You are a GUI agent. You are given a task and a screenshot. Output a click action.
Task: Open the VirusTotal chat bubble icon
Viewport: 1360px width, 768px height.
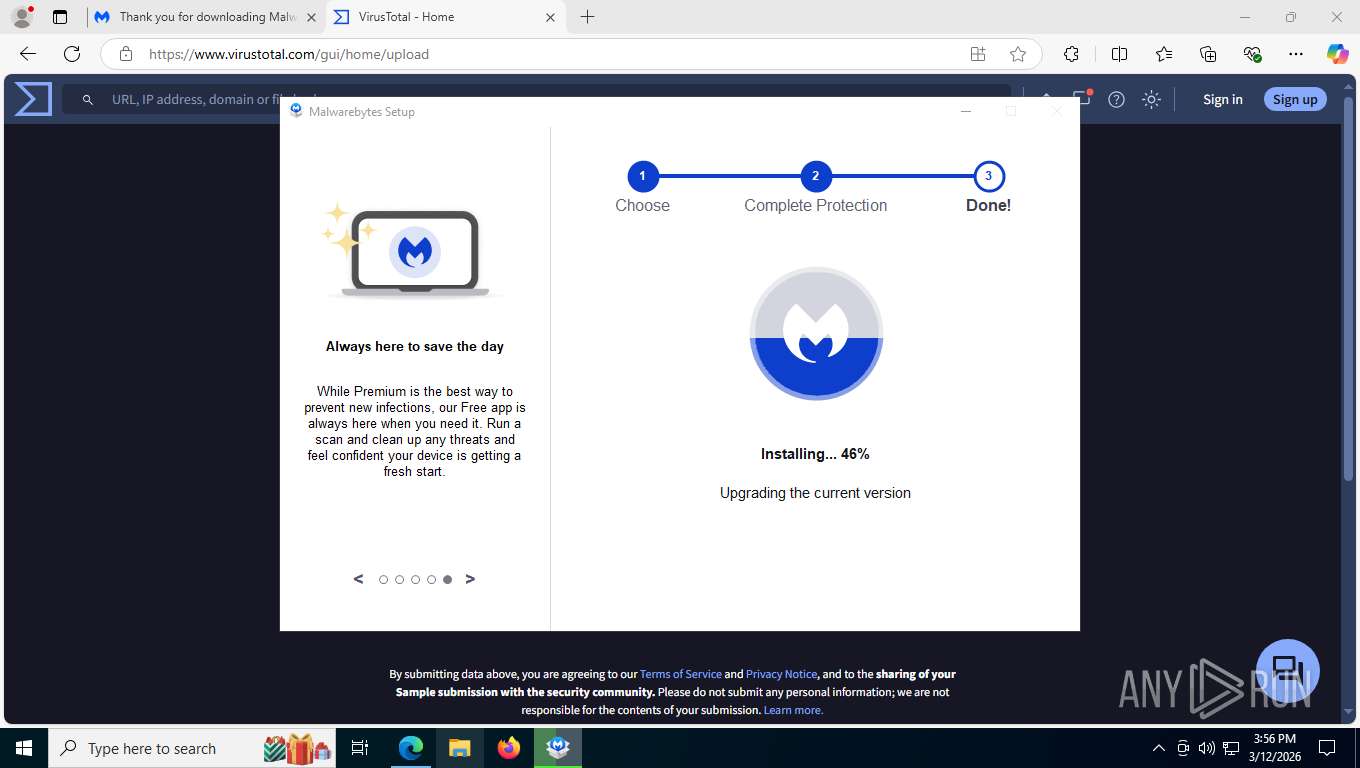pyautogui.click(x=1288, y=670)
